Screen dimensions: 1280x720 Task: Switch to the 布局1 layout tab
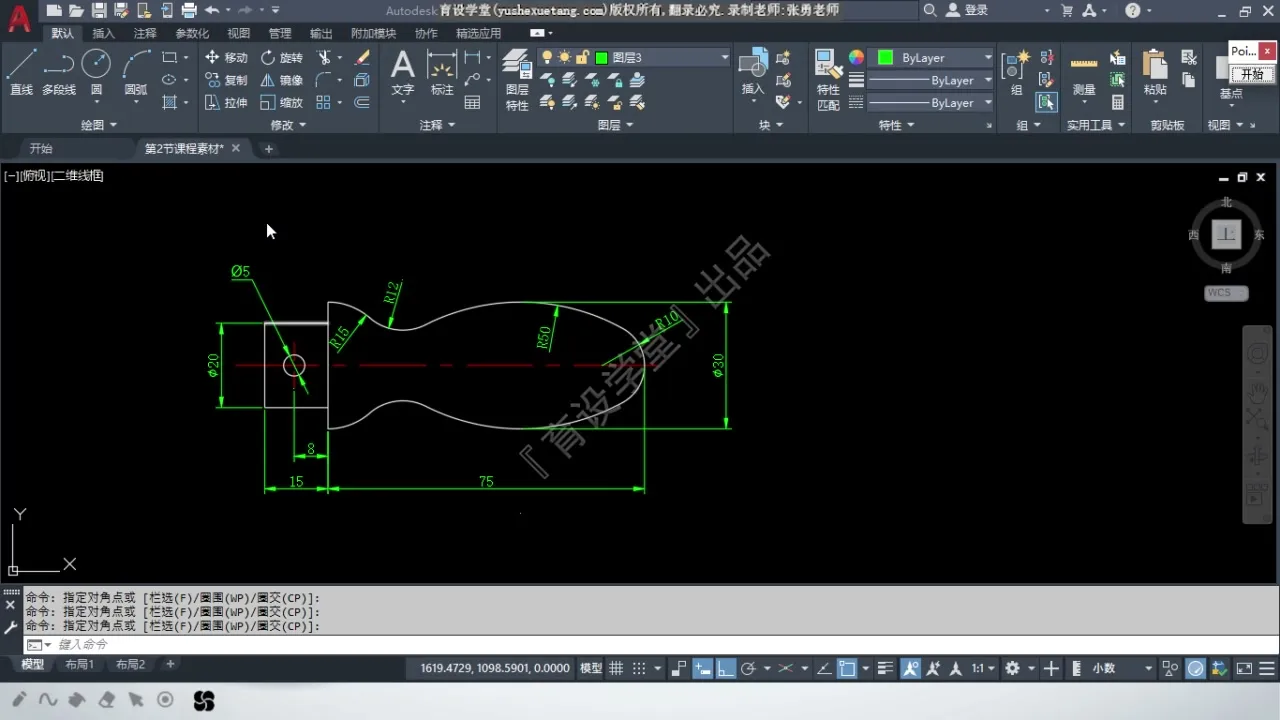(x=79, y=664)
